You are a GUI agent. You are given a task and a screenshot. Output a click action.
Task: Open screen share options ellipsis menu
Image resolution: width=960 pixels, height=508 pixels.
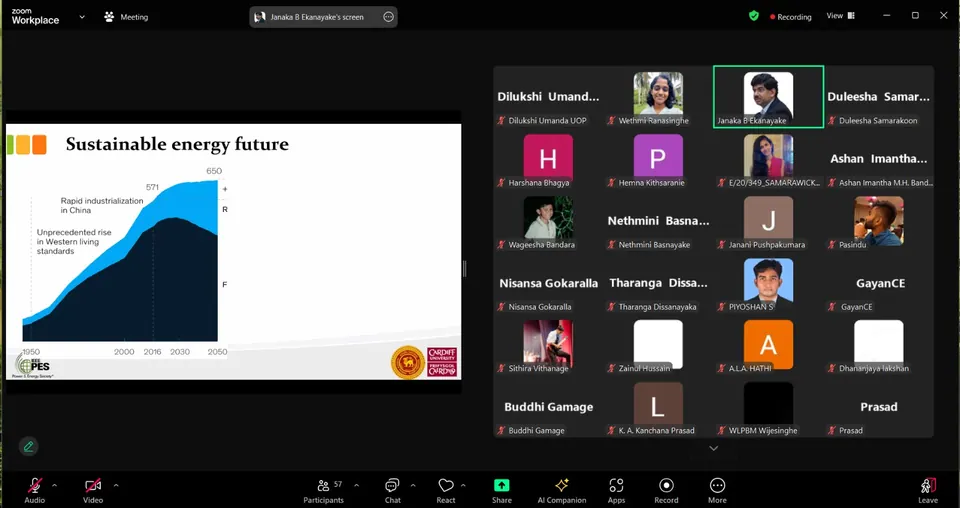coord(388,17)
